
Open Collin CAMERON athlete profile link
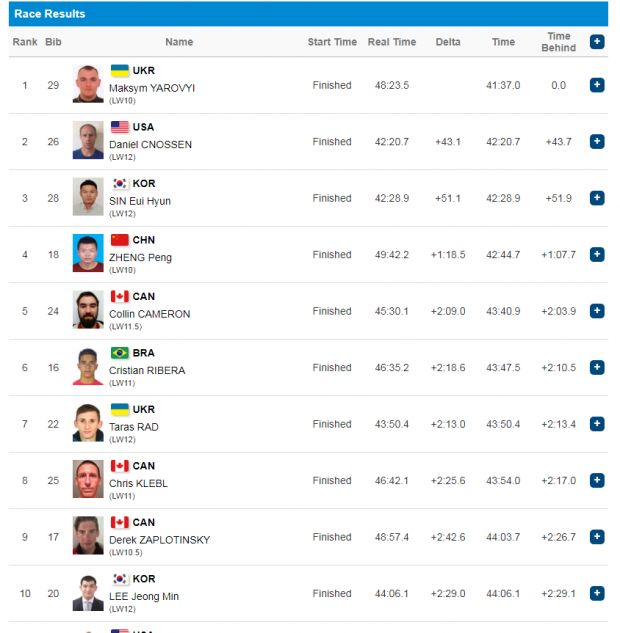[x=149, y=314]
